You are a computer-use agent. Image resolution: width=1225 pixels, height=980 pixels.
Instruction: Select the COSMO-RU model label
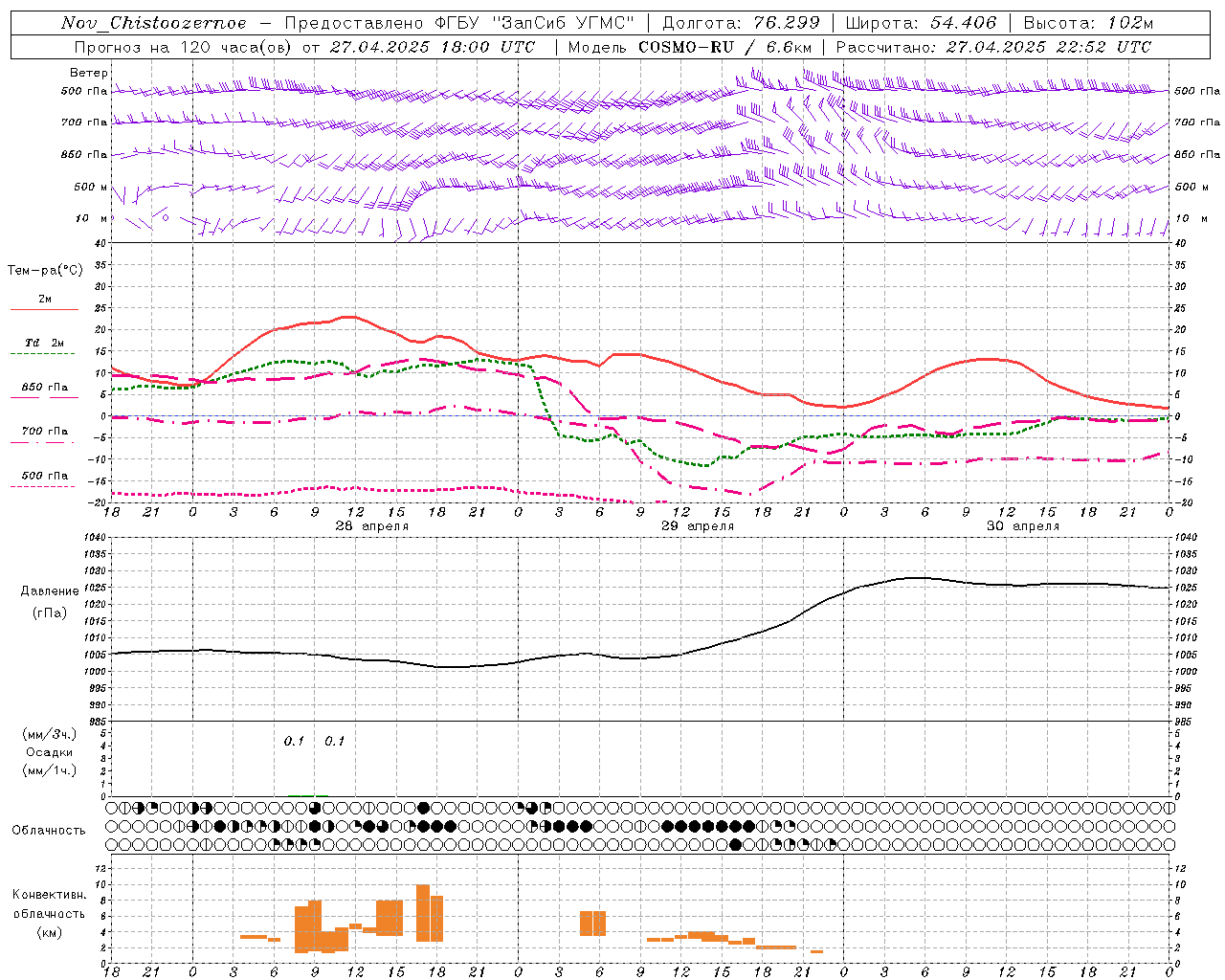click(679, 47)
